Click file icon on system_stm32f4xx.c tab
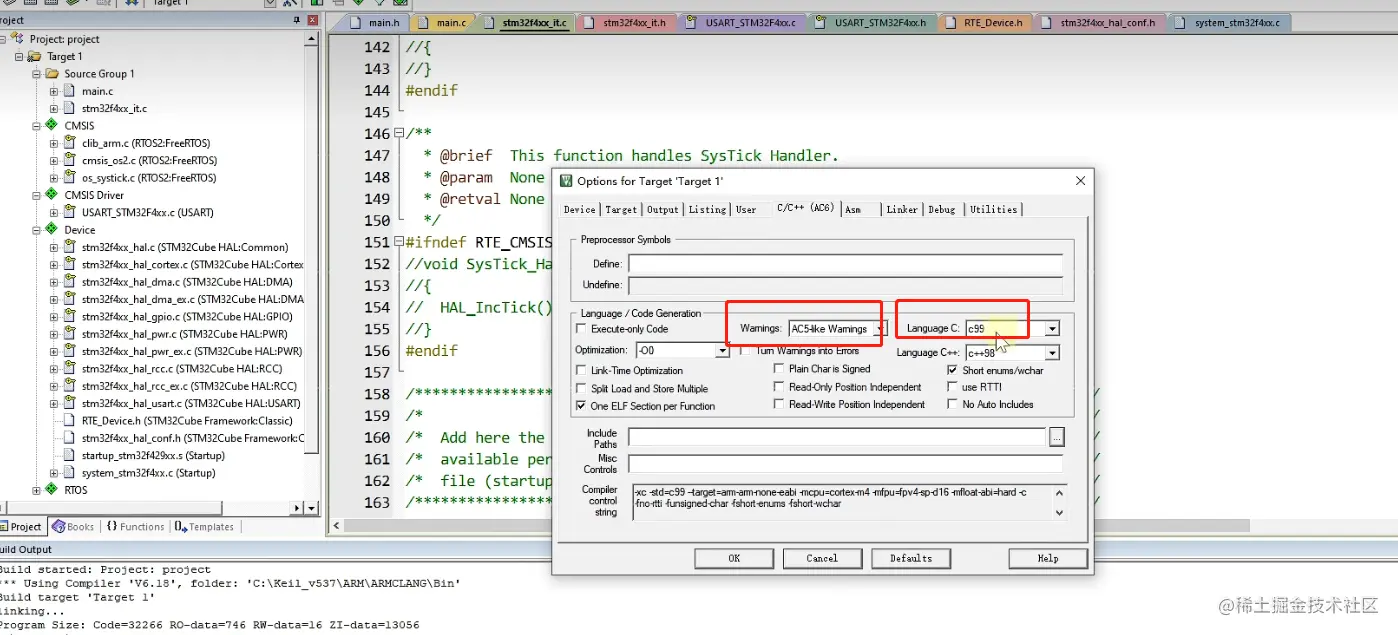Screen dimensions: 1398x635 pos(1182,22)
